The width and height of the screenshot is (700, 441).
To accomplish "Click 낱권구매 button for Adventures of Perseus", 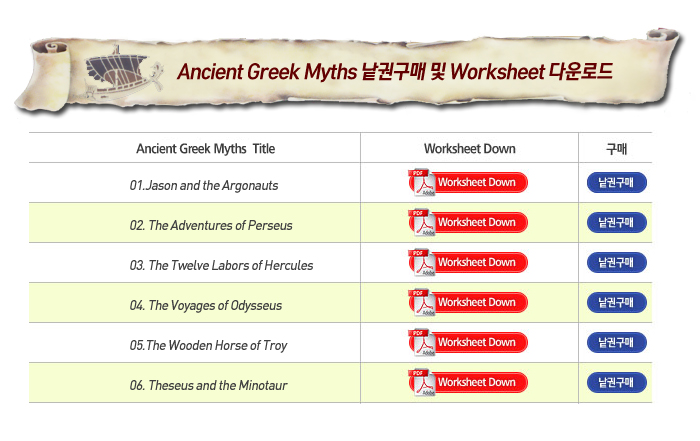I will 617,222.
